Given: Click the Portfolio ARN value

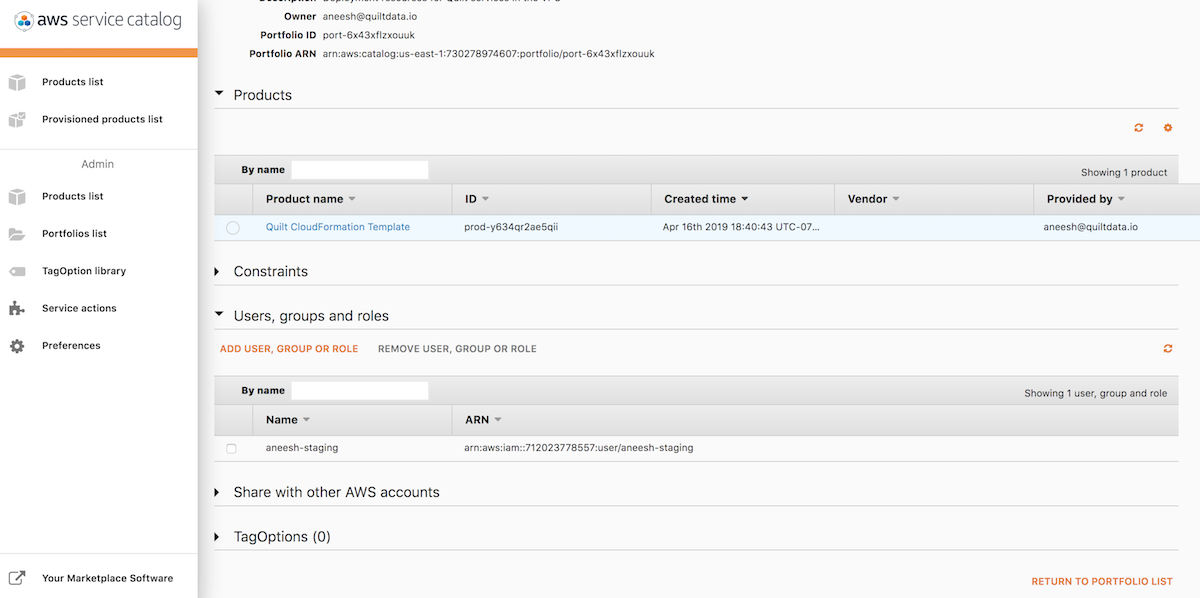Looking at the screenshot, I should click(489, 54).
